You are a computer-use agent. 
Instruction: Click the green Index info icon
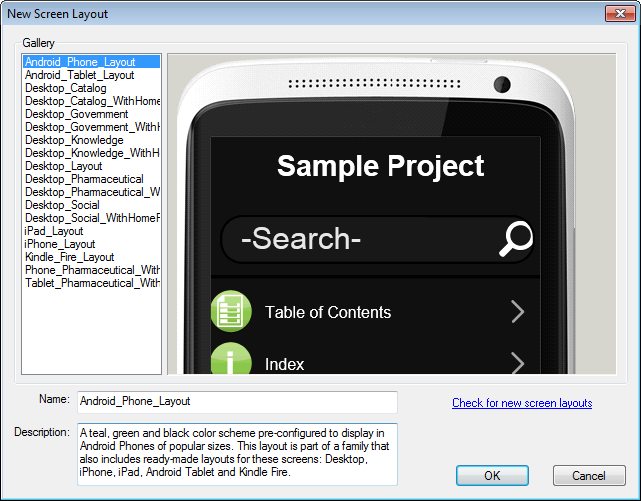tap(231, 359)
